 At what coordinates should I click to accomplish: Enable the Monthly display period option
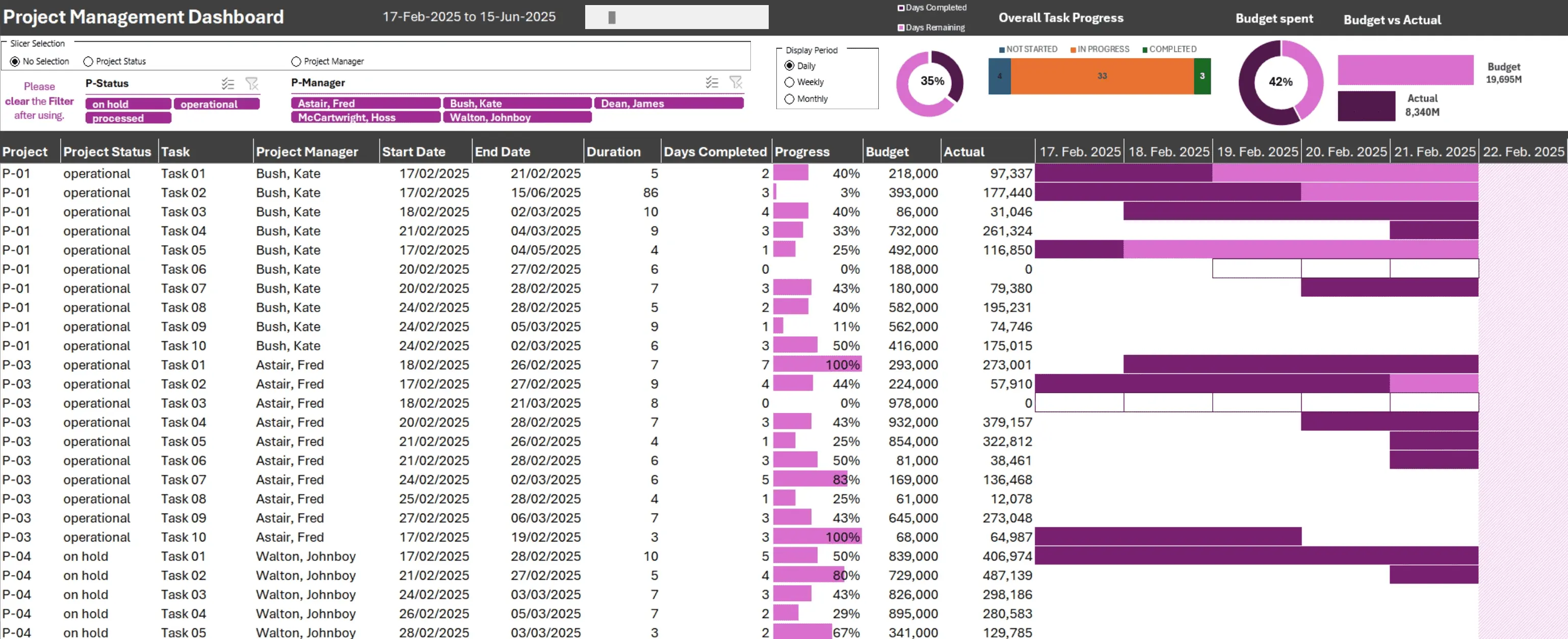pos(789,98)
